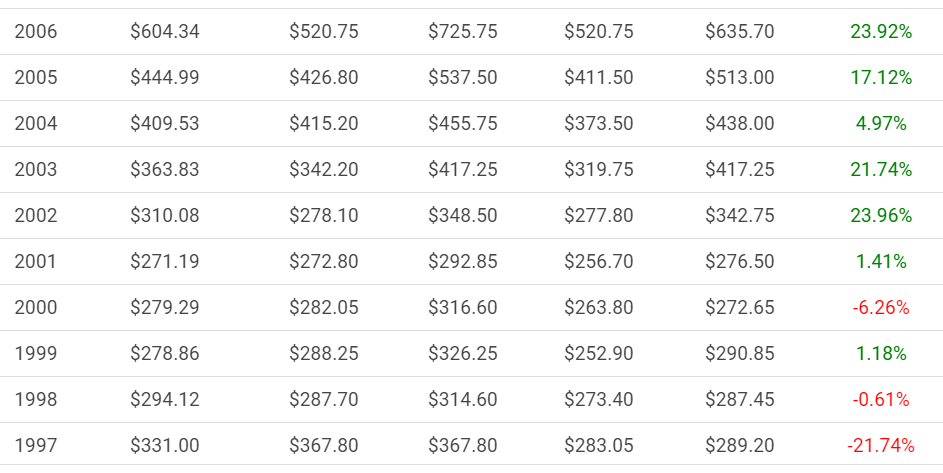Click the 23.92% change value for 2006
This screenshot has width=943, height=473.
881,31
